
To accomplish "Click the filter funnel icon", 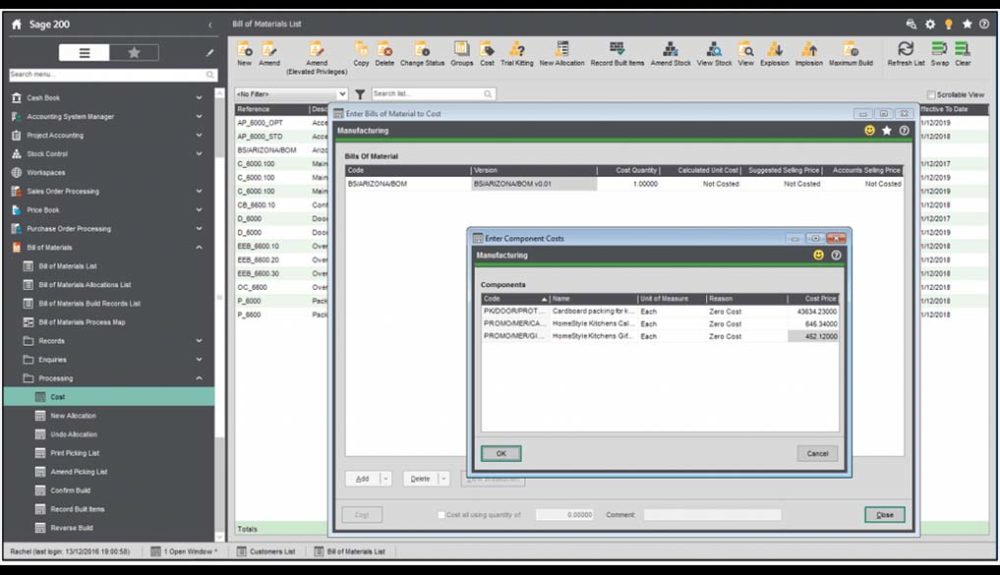I will point(360,94).
